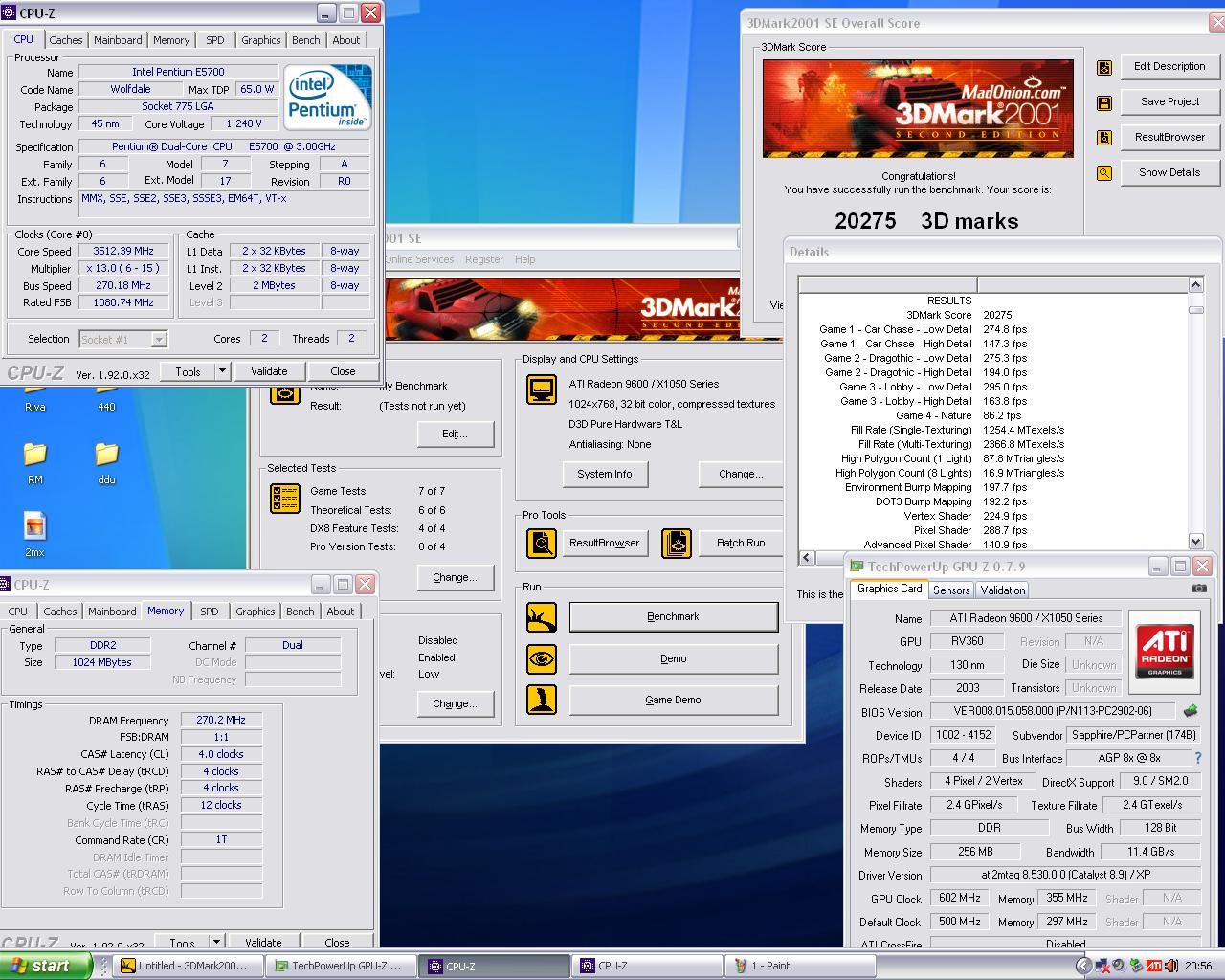Click the Edit... button for the project
Screen dimensions: 1225x980
pos(455,434)
